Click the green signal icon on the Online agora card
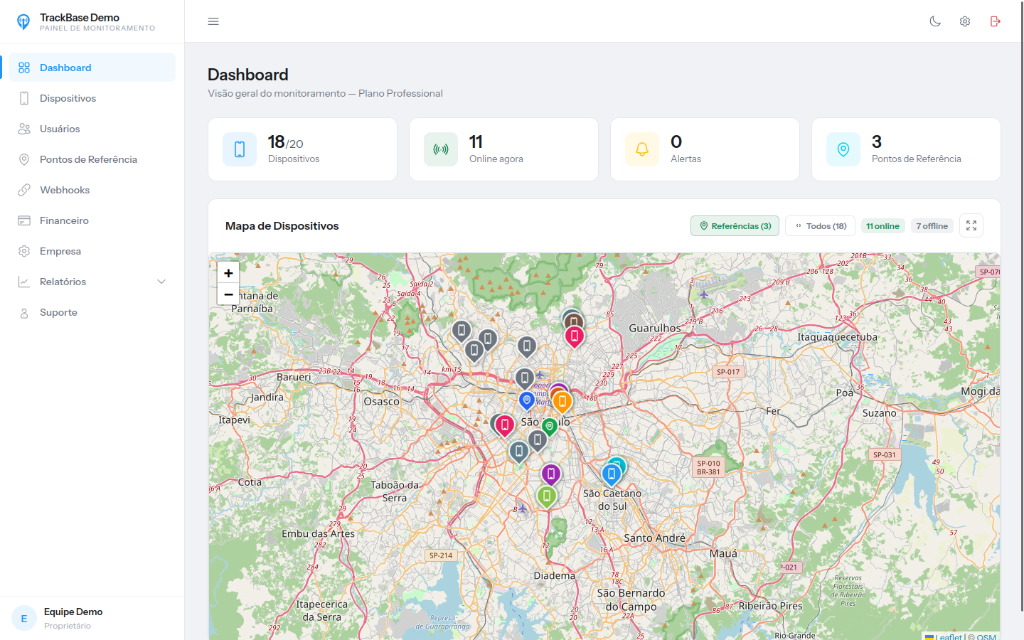The image size is (1024, 640). [441, 149]
